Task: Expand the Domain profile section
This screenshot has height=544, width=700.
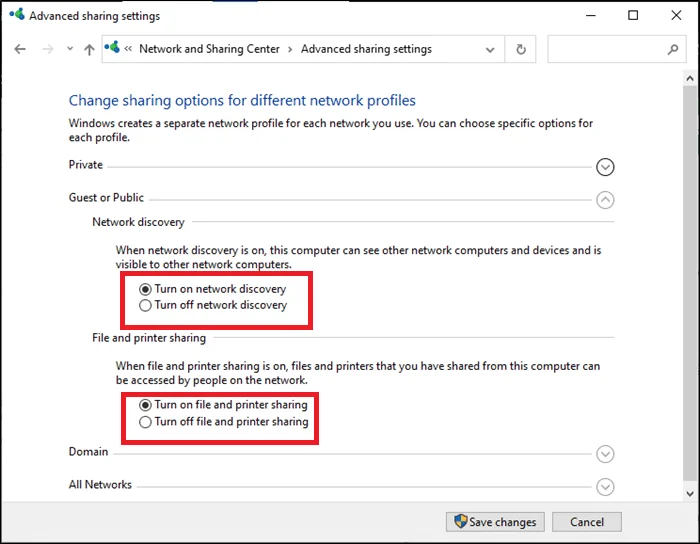Action: pyautogui.click(x=605, y=454)
